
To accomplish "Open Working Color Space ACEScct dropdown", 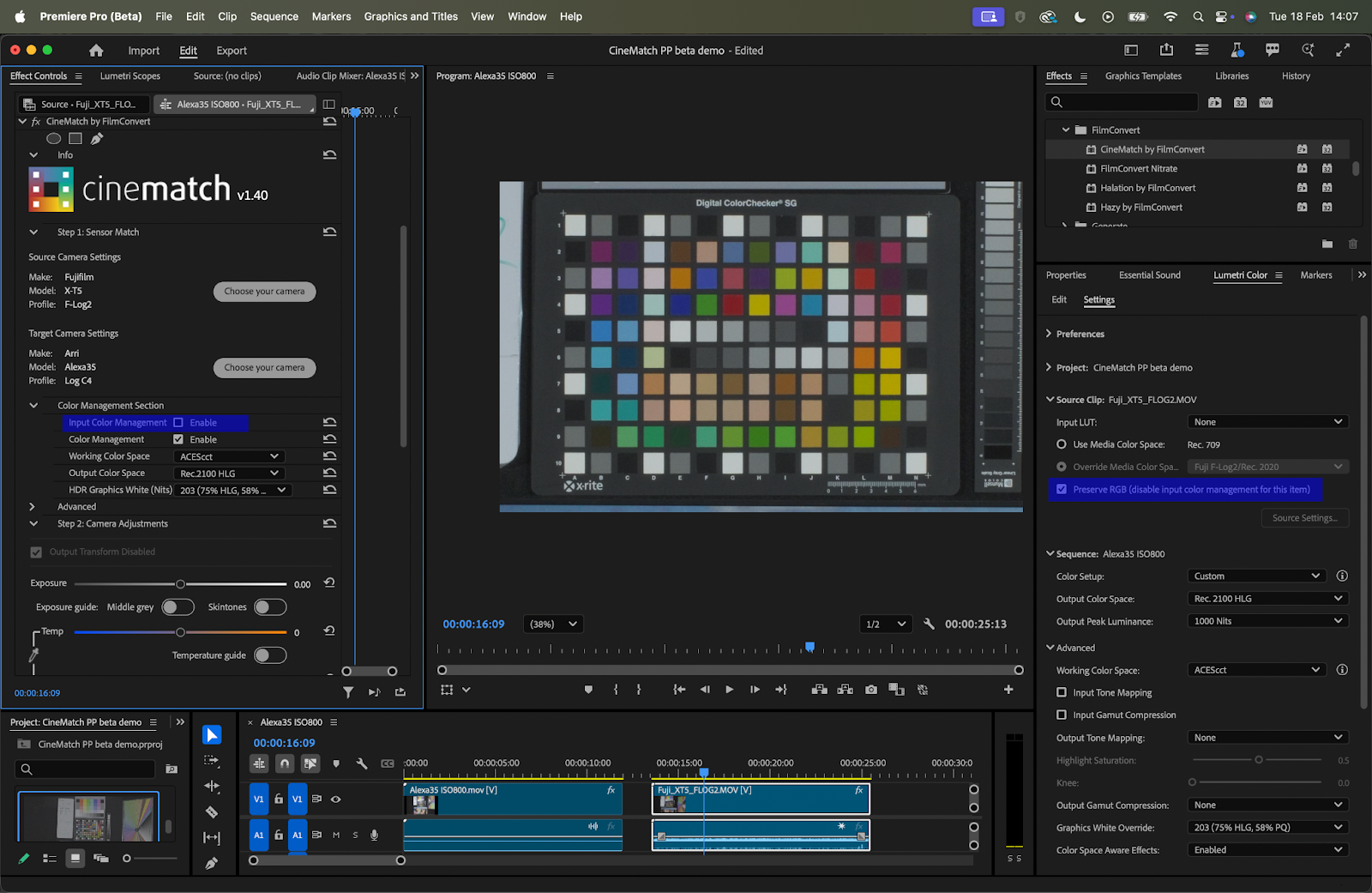I will [x=228, y=456].
